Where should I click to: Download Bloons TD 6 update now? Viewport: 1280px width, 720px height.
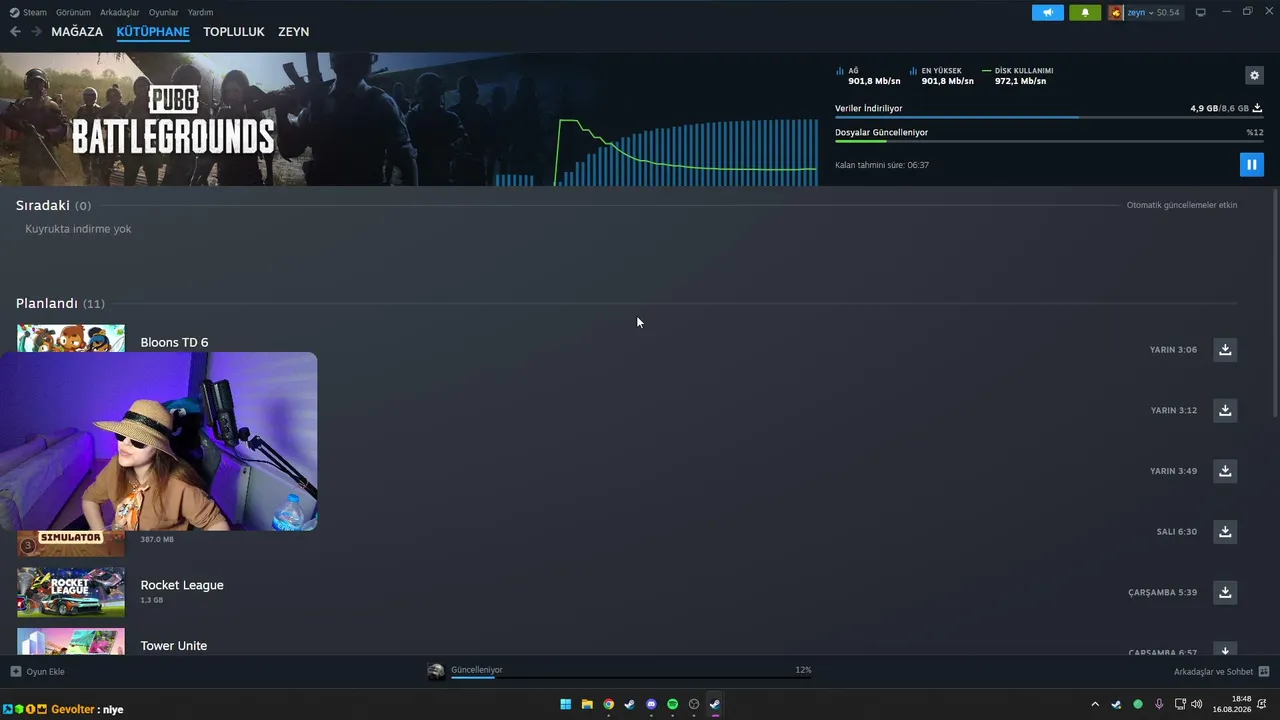point(1225,349)
